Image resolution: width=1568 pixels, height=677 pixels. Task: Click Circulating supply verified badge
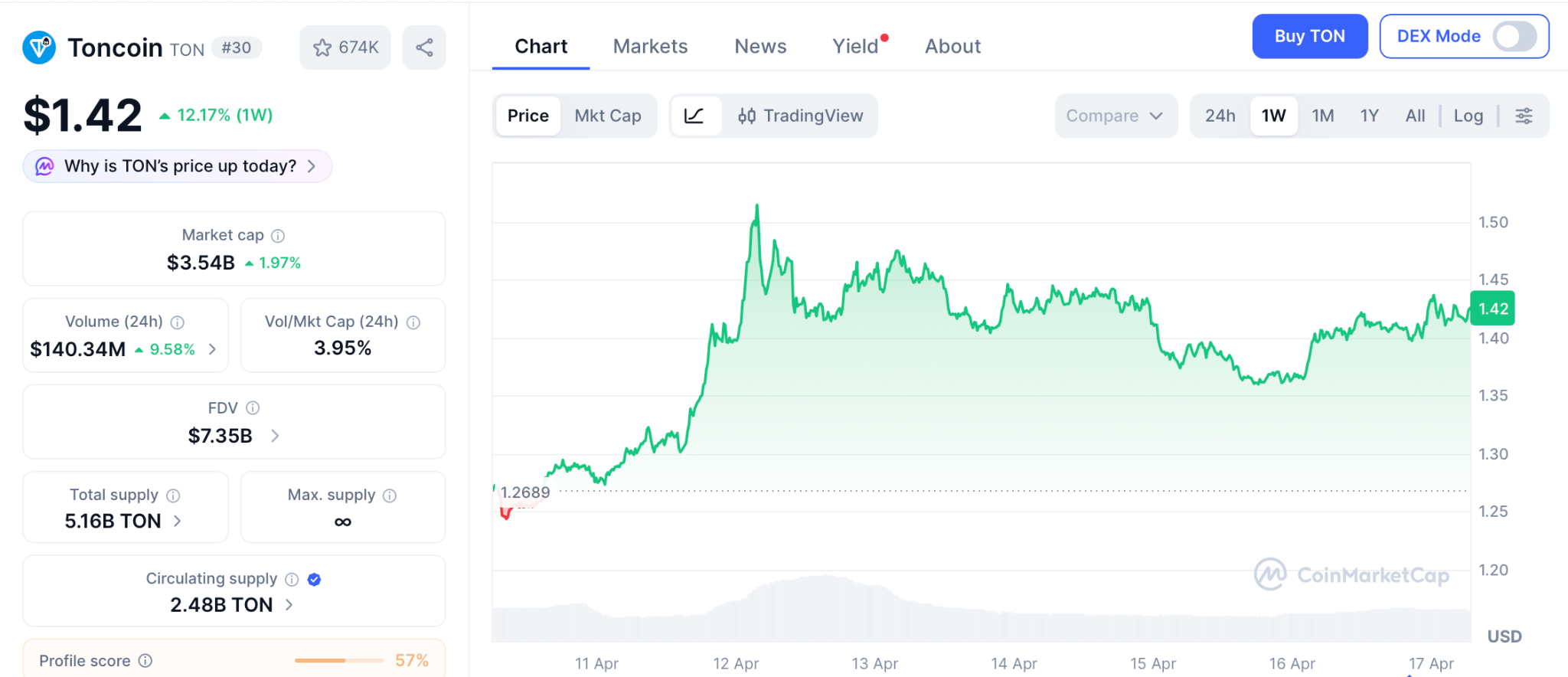click(x=314, y=580)
